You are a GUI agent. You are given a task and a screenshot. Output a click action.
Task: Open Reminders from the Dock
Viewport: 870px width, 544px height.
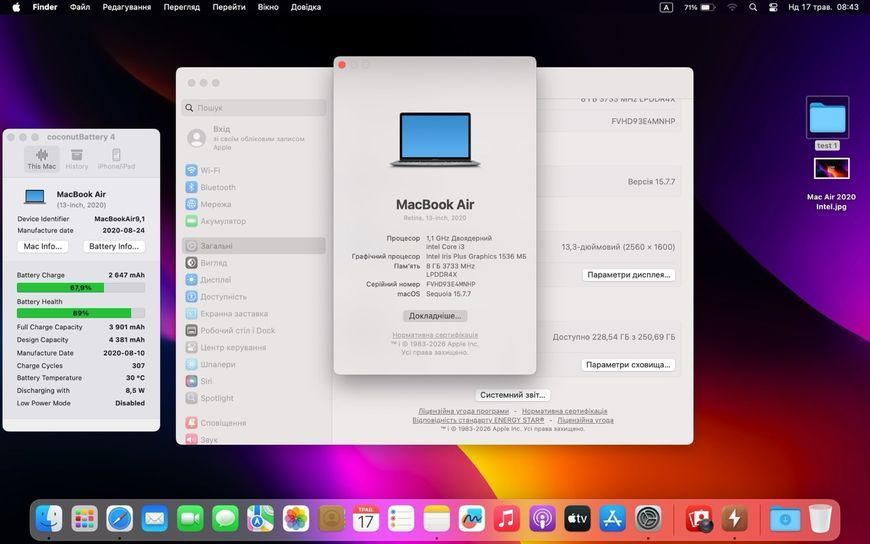click(401, 519)
